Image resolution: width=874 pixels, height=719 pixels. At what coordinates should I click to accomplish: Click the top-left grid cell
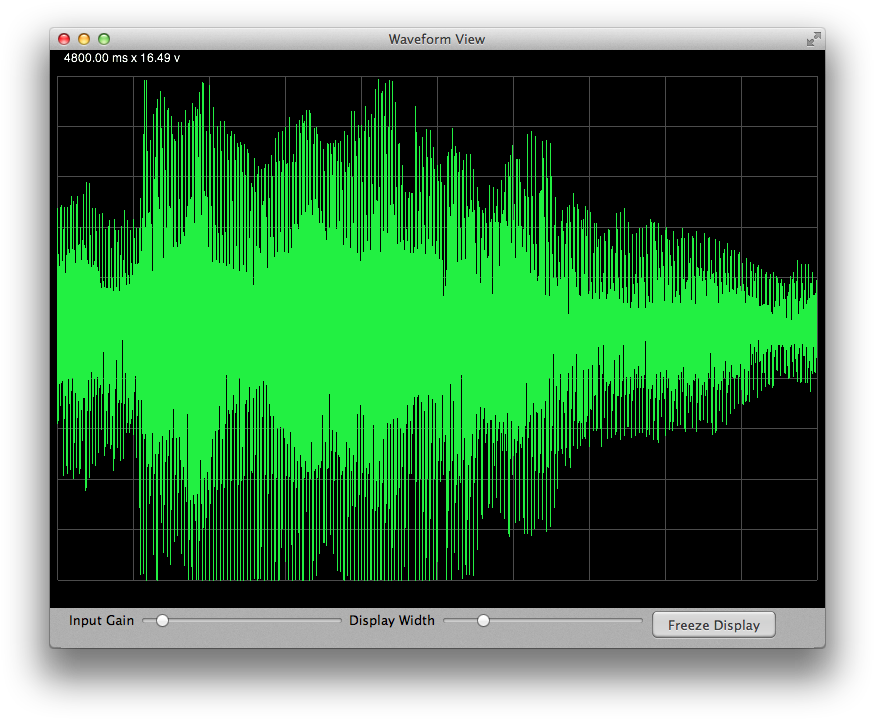coord(95,100)
